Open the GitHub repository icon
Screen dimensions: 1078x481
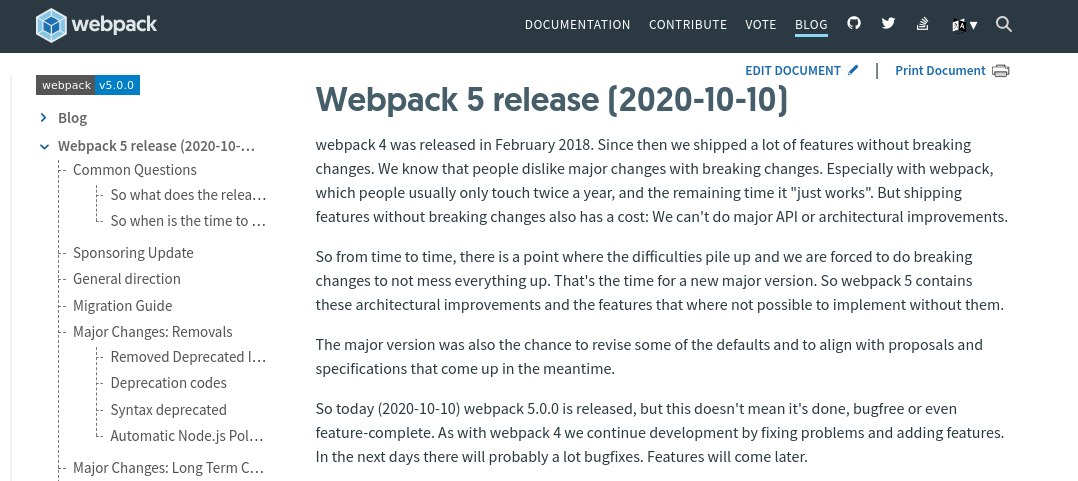(x=853, y=24)
